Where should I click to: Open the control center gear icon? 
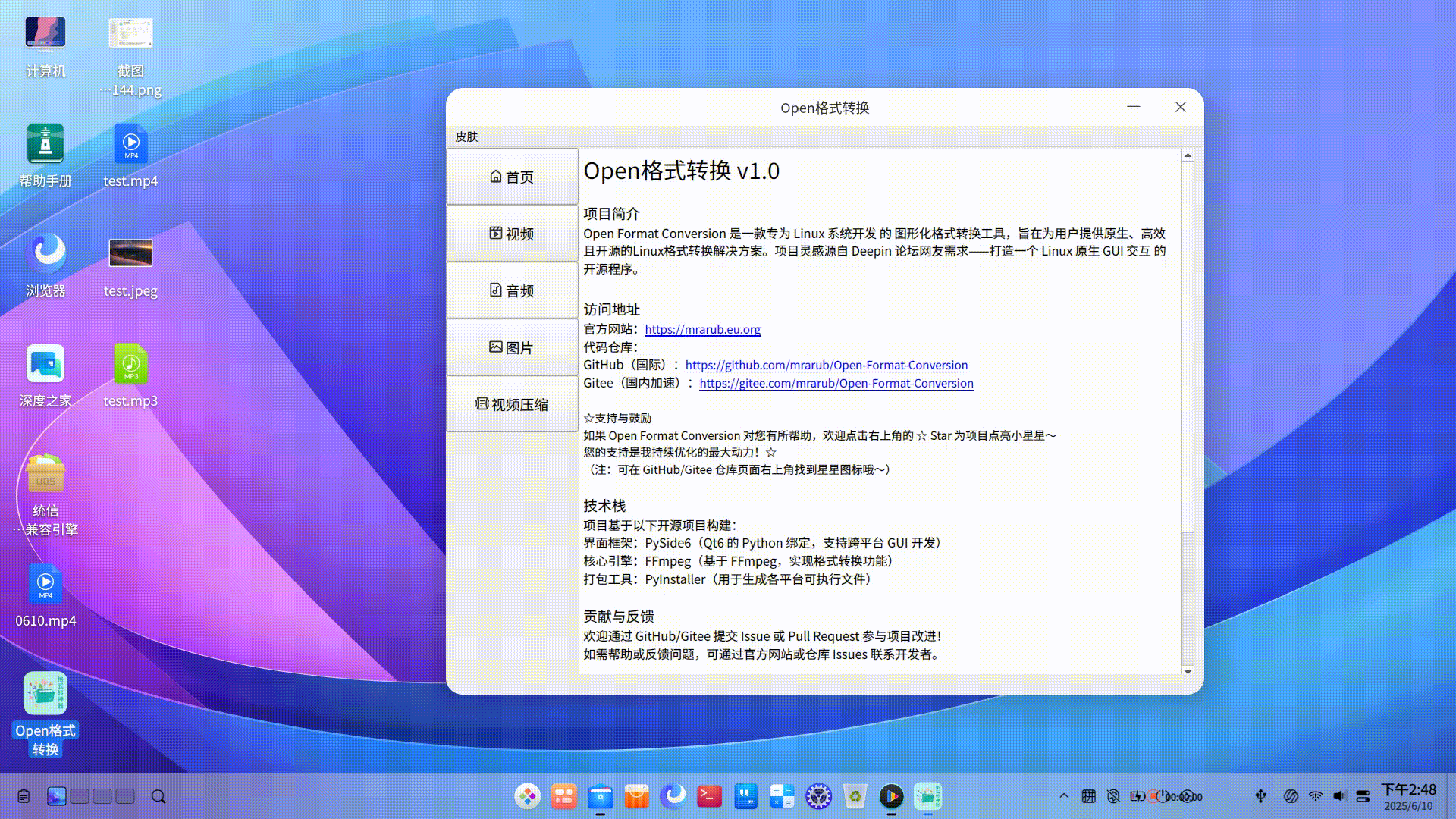(818, 796)
